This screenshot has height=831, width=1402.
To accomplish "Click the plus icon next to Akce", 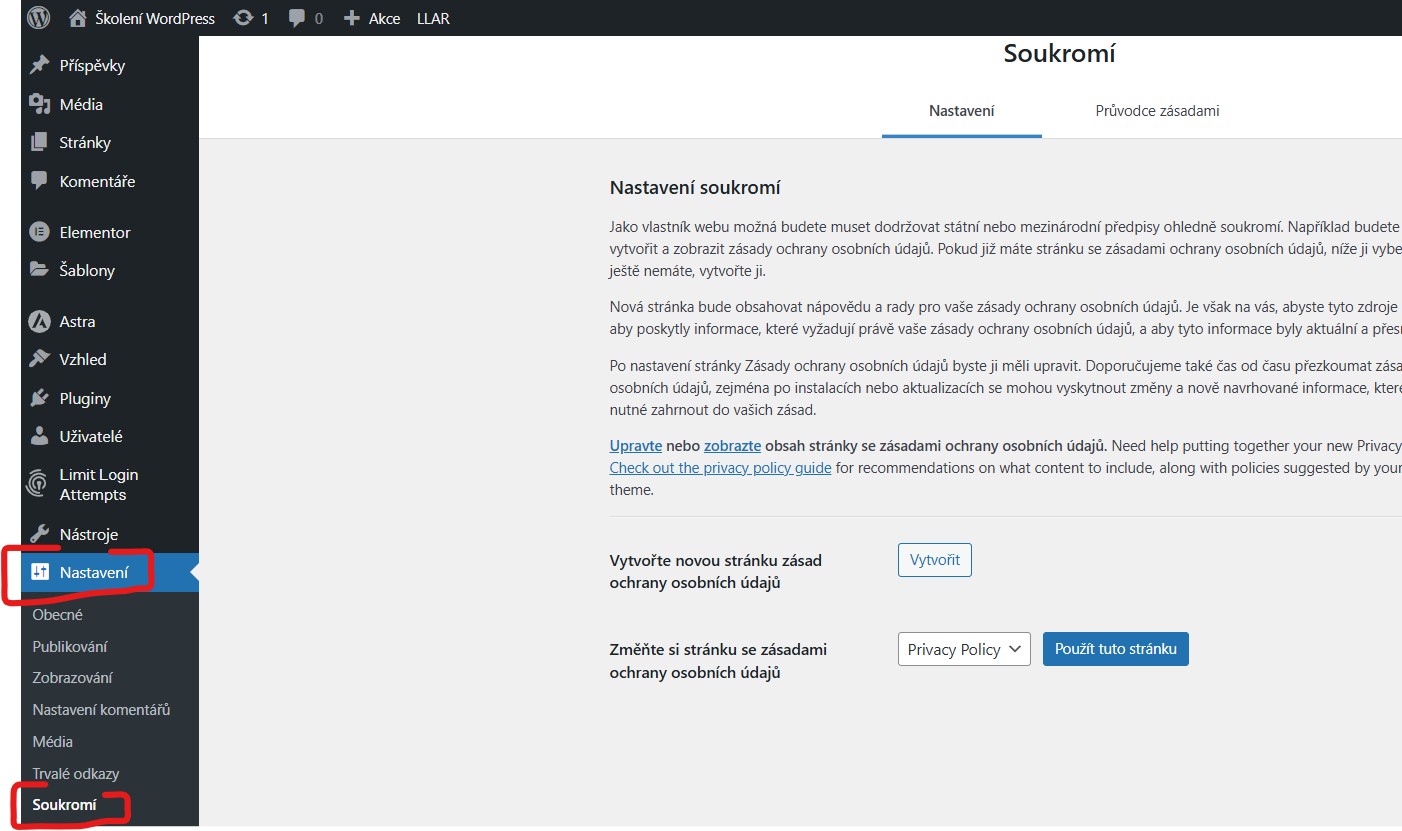I will click(x=352, y=17).
